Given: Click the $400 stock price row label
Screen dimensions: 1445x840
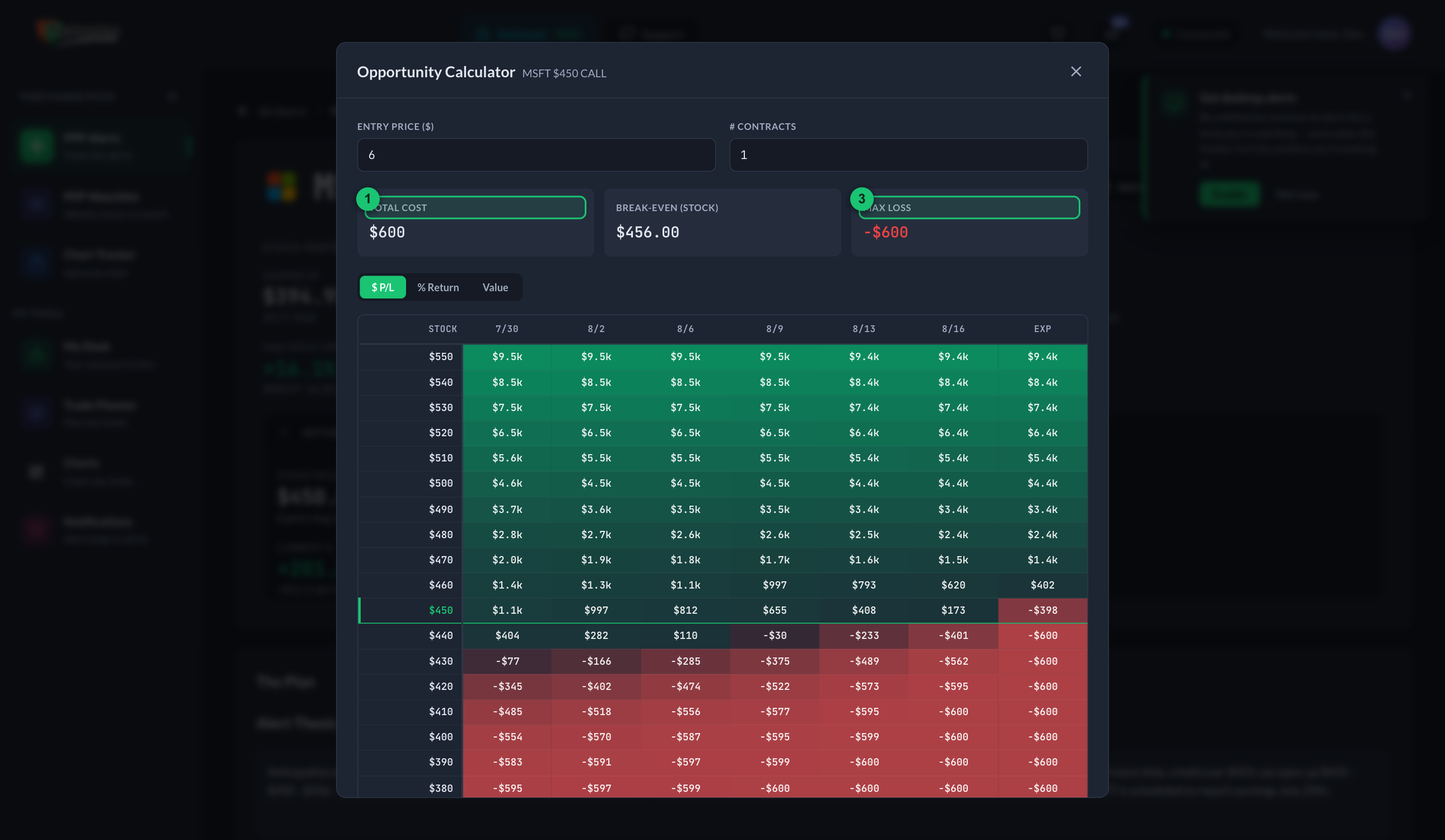Looking at the screenshot, I should (440, 737).
